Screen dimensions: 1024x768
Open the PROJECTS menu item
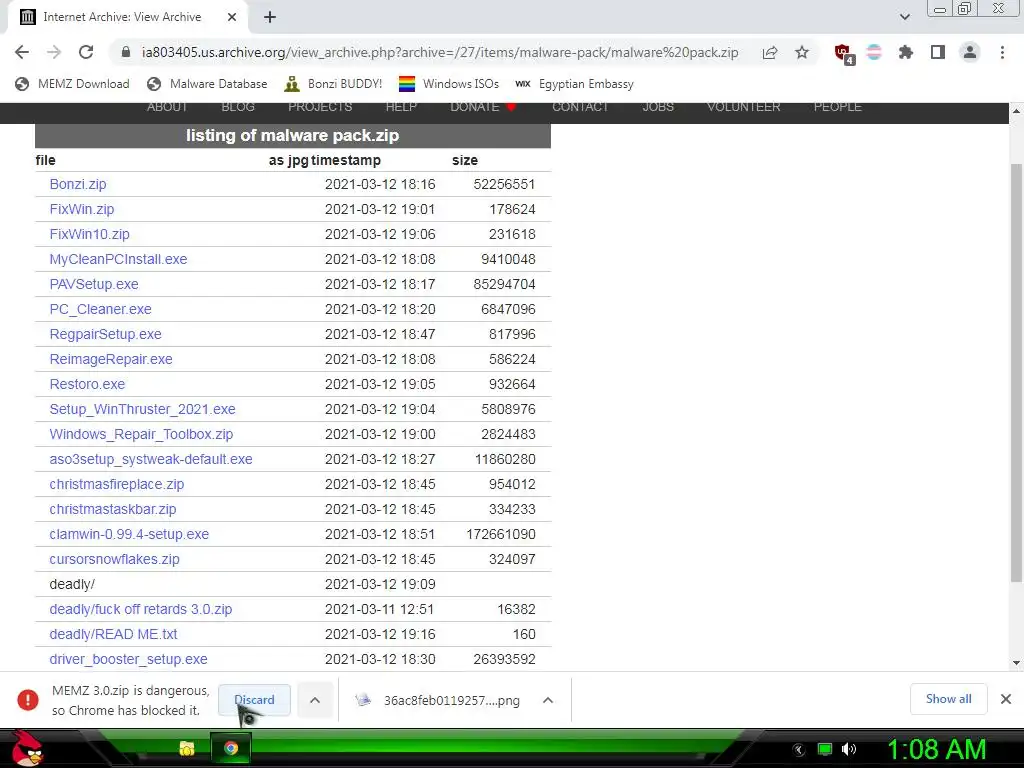pos(320,107)
